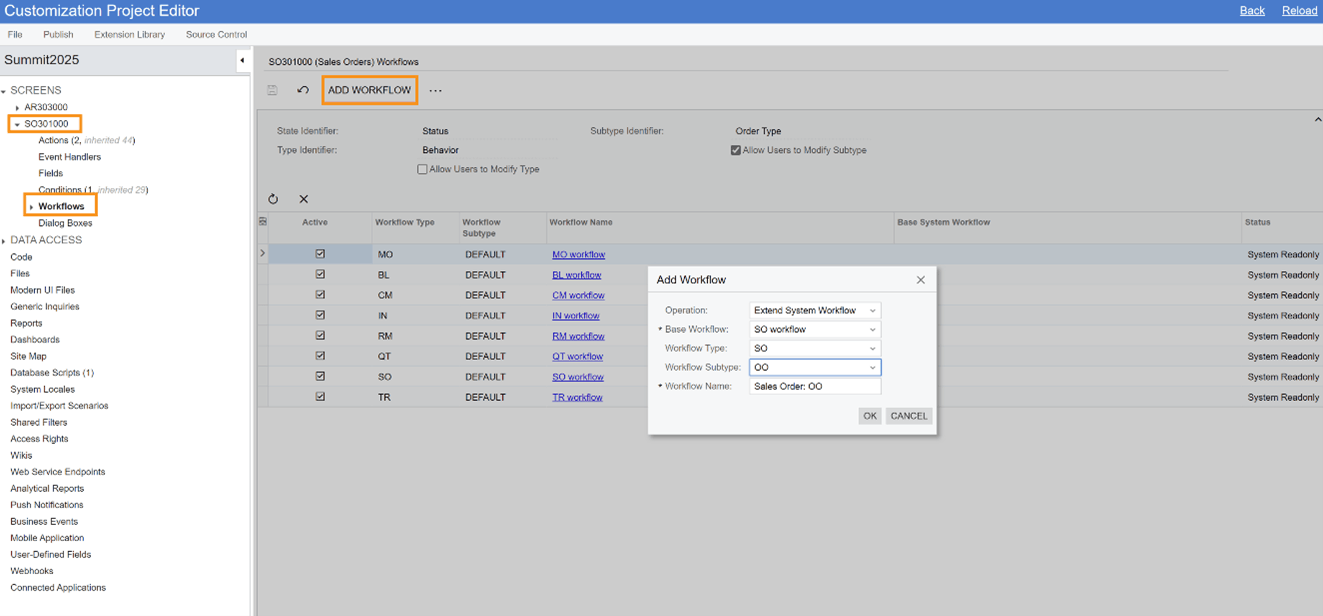The image size is (1323, 616).
Task: Close the Add Workflow dialog
Action: [921, 280]
